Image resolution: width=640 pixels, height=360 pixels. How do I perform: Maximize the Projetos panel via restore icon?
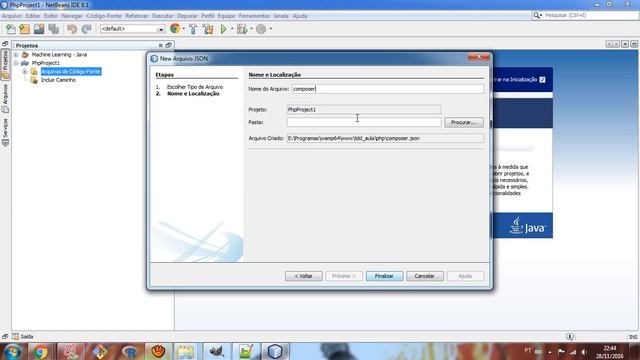169,45
